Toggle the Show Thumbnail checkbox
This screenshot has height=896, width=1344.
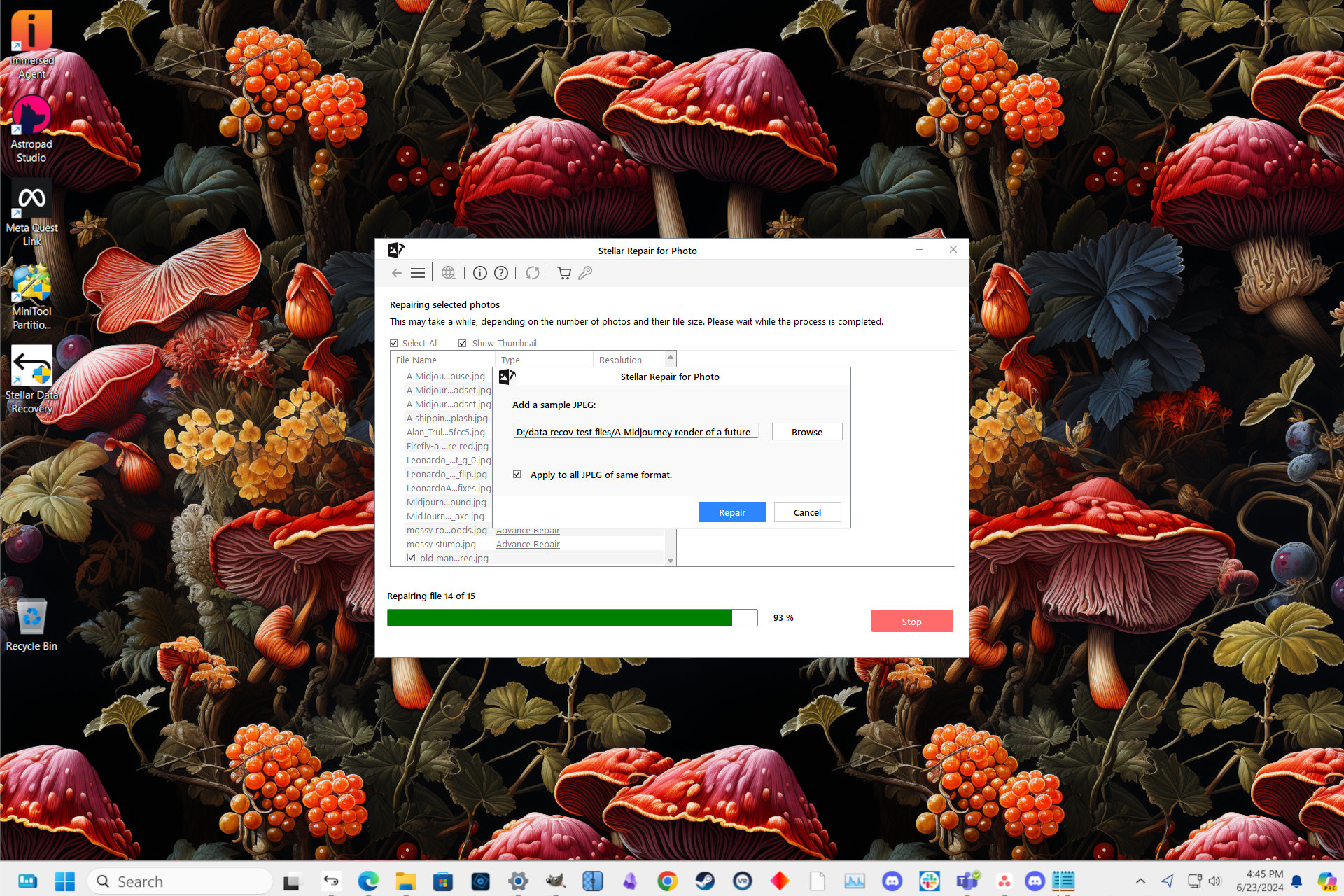pos(461,343)
